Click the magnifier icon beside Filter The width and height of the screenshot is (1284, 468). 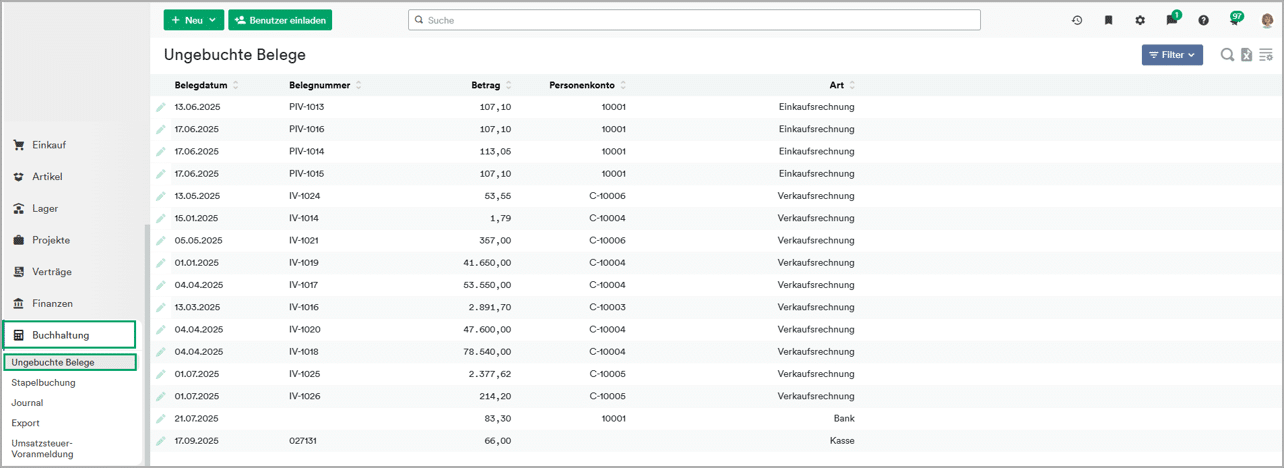click(1227, 55)
